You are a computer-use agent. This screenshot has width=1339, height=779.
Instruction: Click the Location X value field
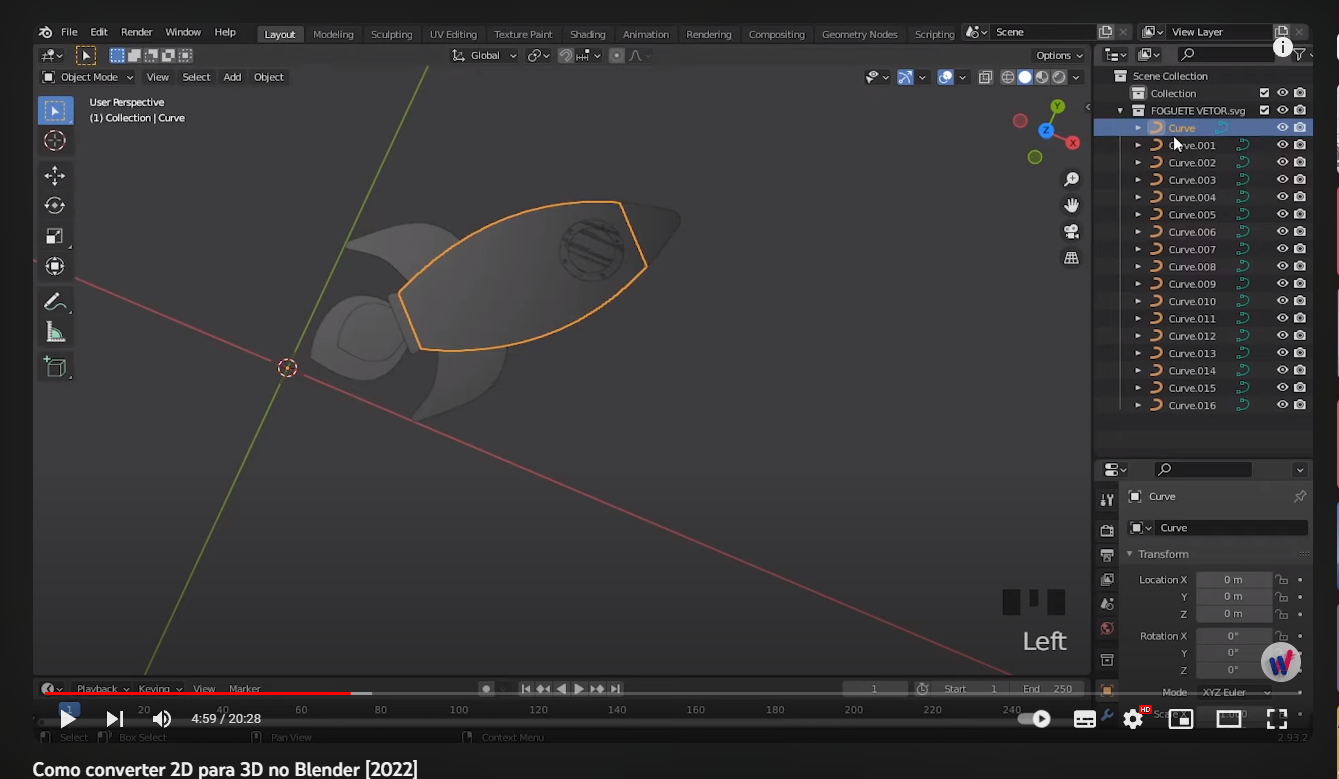tap(1234, 580)
